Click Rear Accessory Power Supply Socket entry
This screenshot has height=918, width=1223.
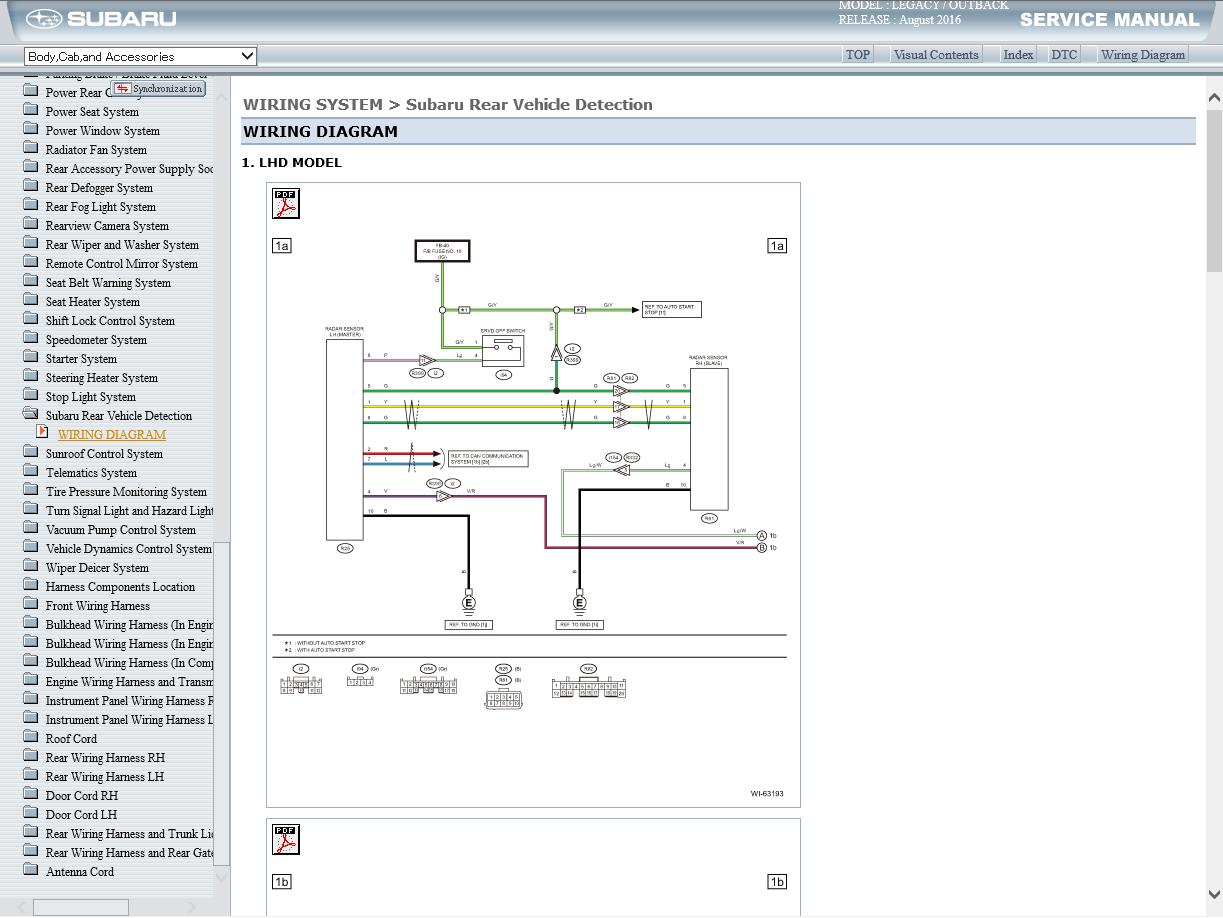[129, 169]
